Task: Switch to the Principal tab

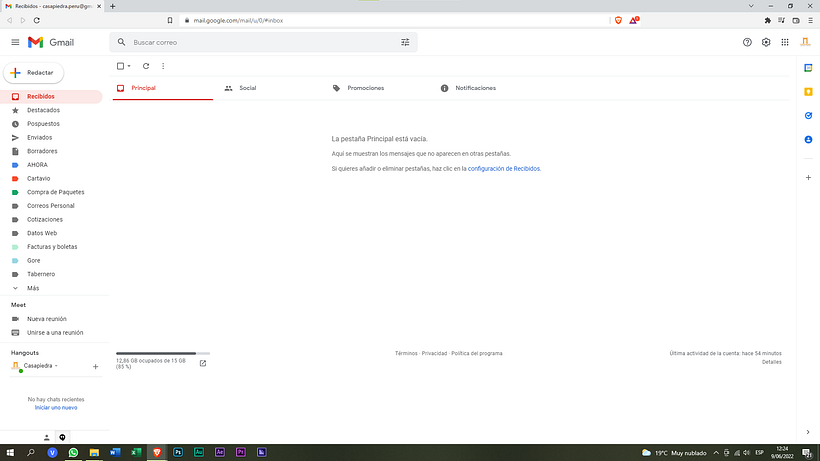Action: [x=163, y=88]
